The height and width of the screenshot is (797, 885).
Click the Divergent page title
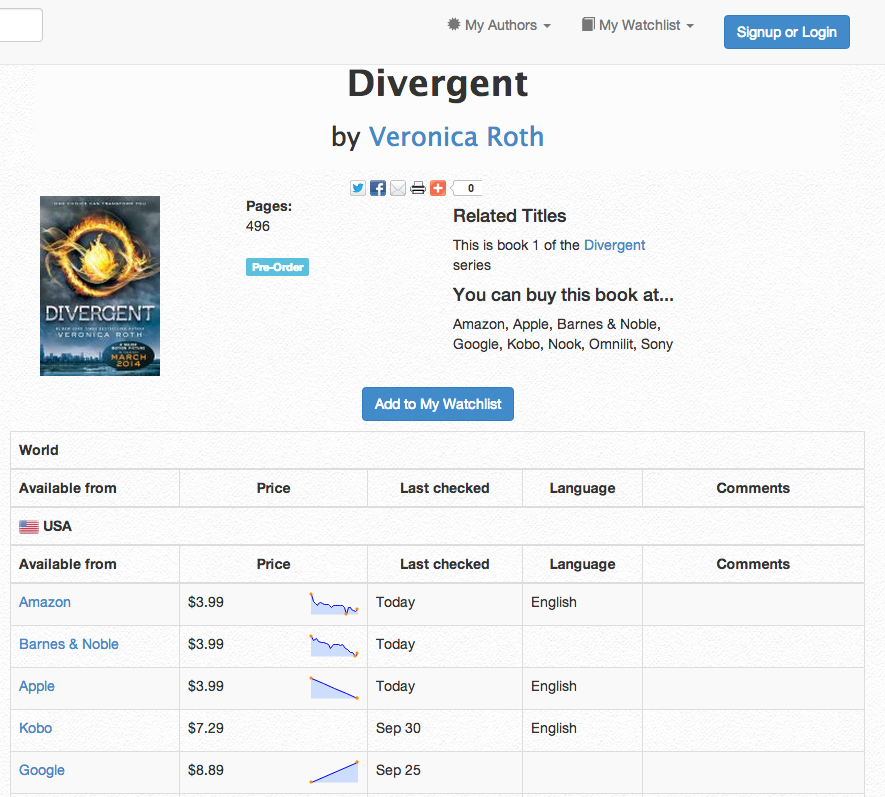point(438,84)
